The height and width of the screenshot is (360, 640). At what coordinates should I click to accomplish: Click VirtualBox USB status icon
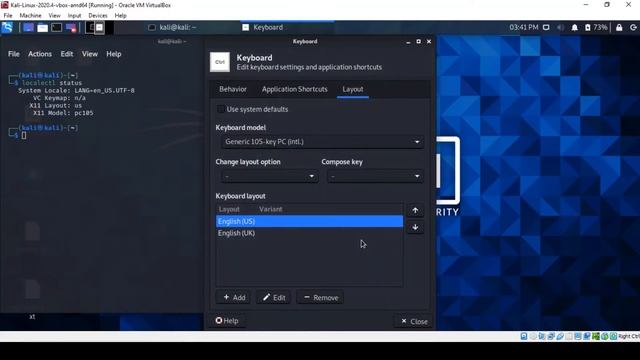[560, 336]
